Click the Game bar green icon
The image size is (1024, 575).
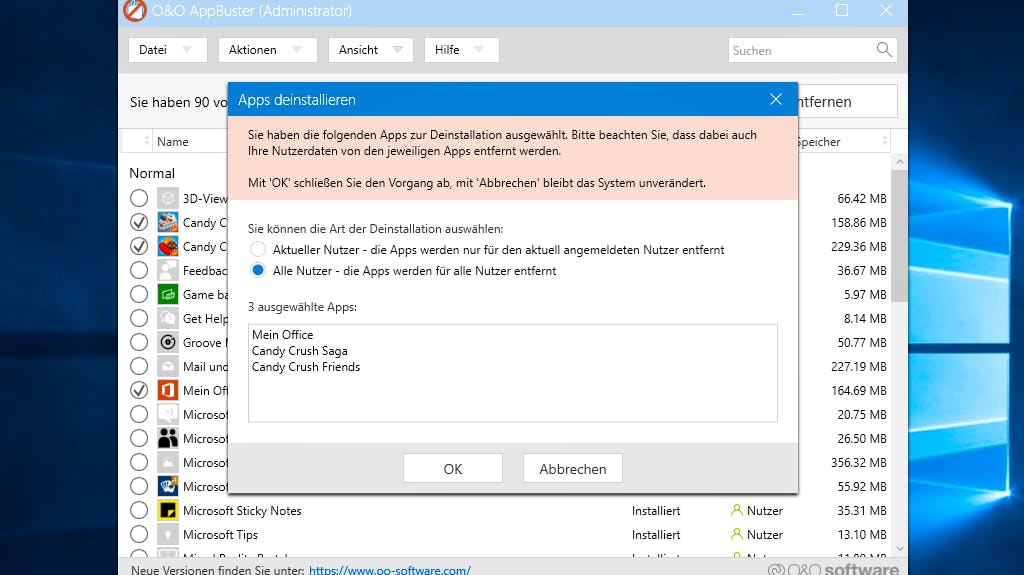tap(168, 295)
